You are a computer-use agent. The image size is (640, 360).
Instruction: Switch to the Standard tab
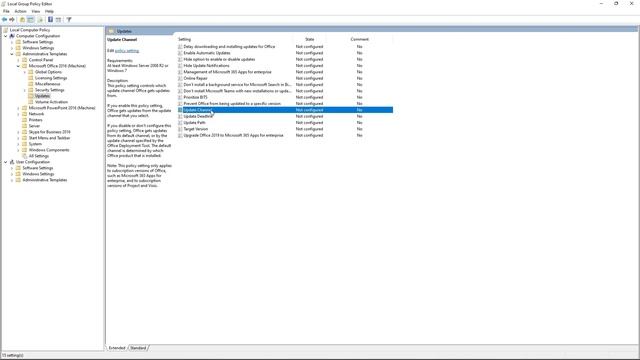pos(138,348)
